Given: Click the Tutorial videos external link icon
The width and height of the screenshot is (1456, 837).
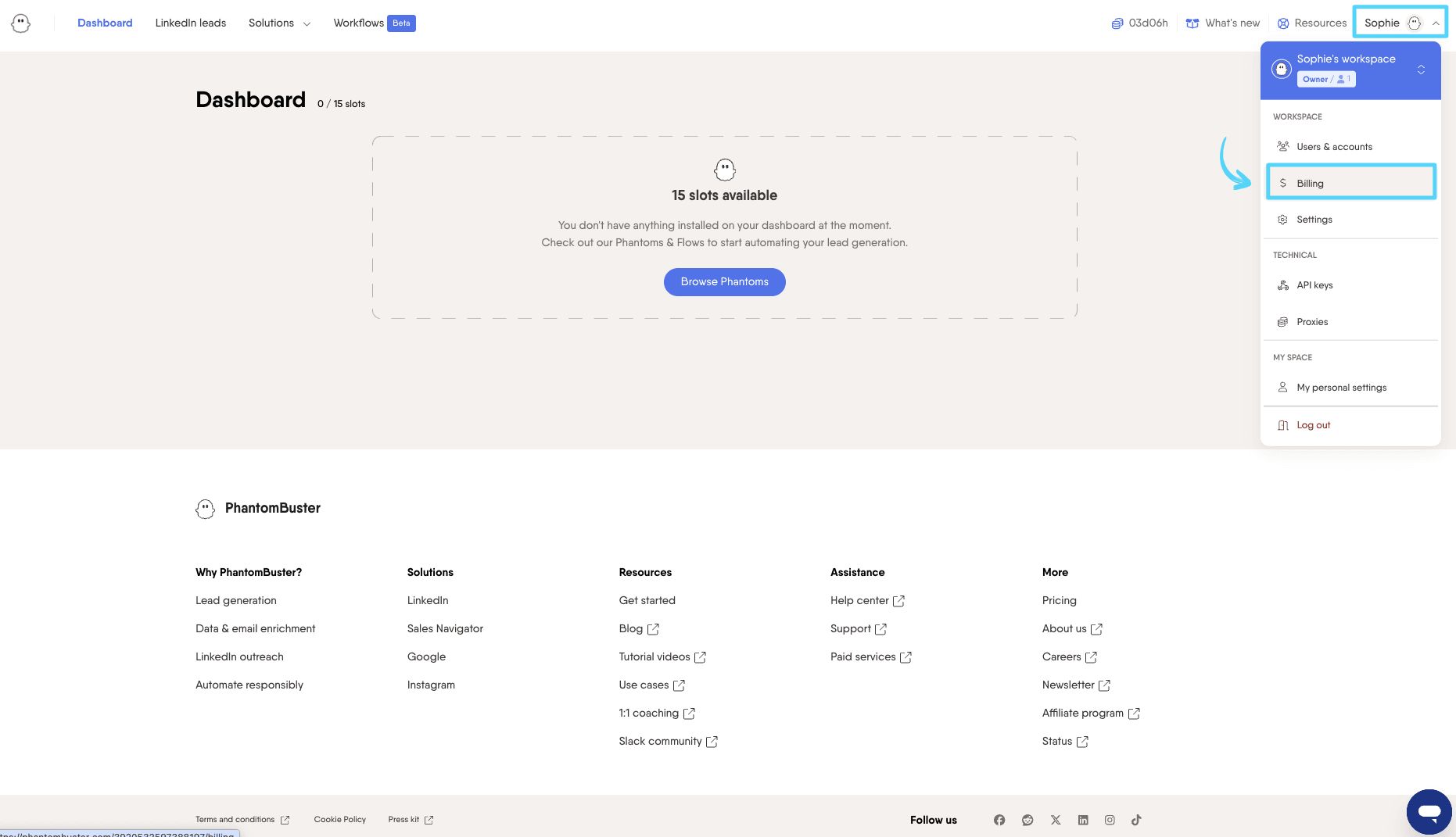Looking at the screenshot, I should [x=700, y=657].
